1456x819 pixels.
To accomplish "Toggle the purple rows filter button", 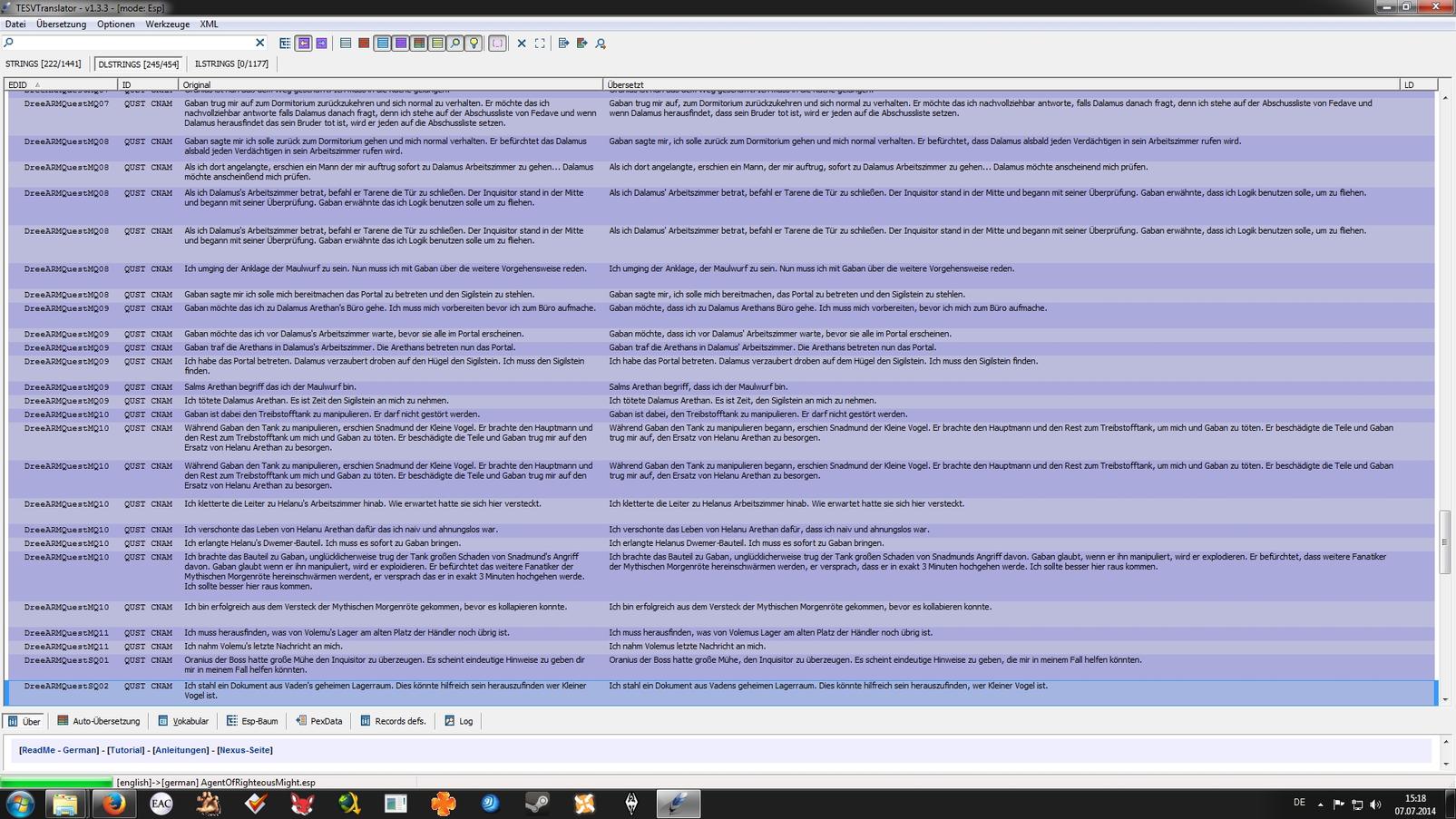I will pos(400,43).
